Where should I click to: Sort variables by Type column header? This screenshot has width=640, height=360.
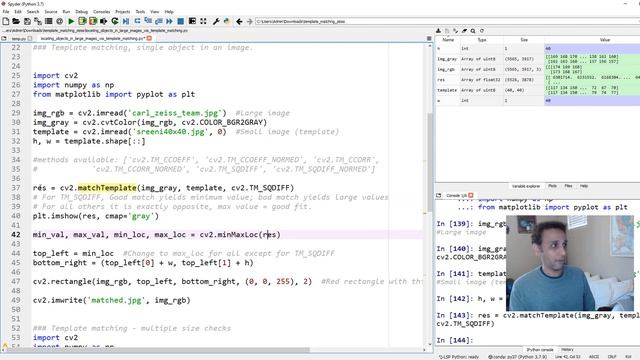pyautogui.click(x=482, y=40)
